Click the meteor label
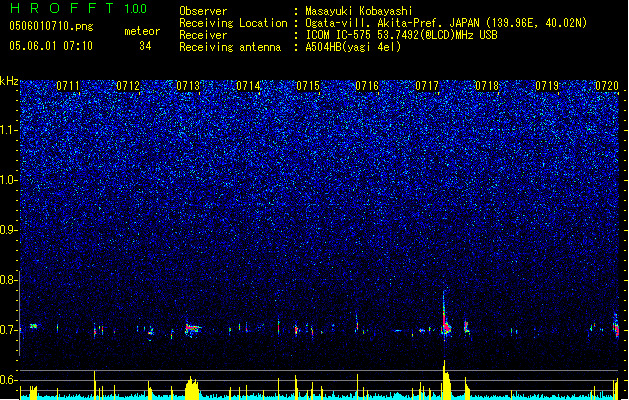 coord(142,31)
